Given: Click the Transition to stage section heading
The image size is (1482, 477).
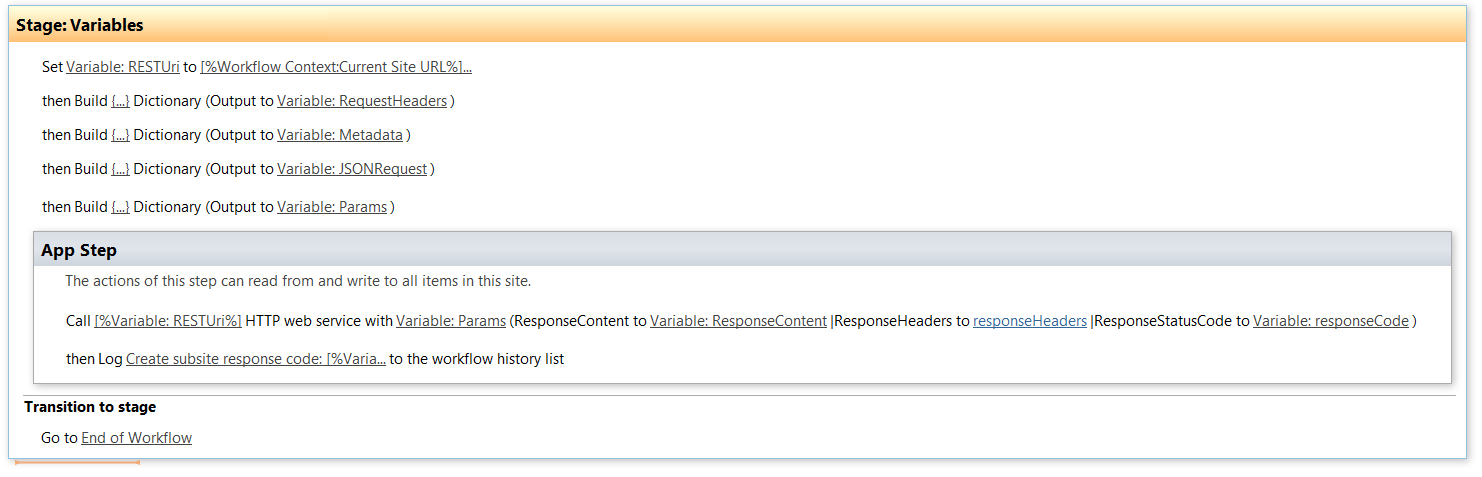Looking at the screenshot, I should [x=90, y=407].
